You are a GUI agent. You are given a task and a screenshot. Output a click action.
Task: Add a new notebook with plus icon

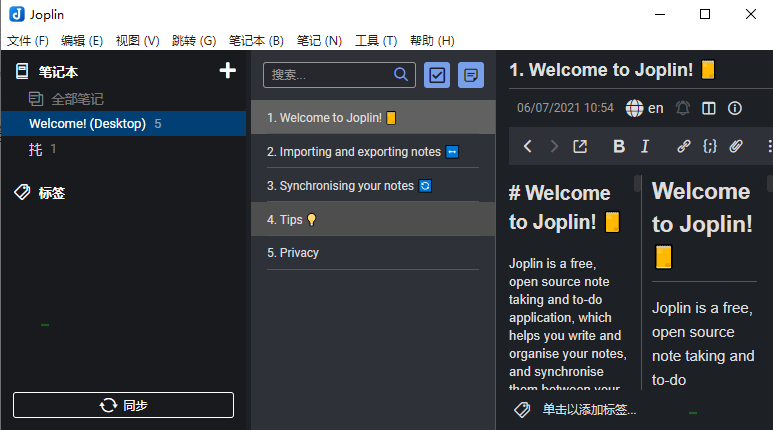227,71
